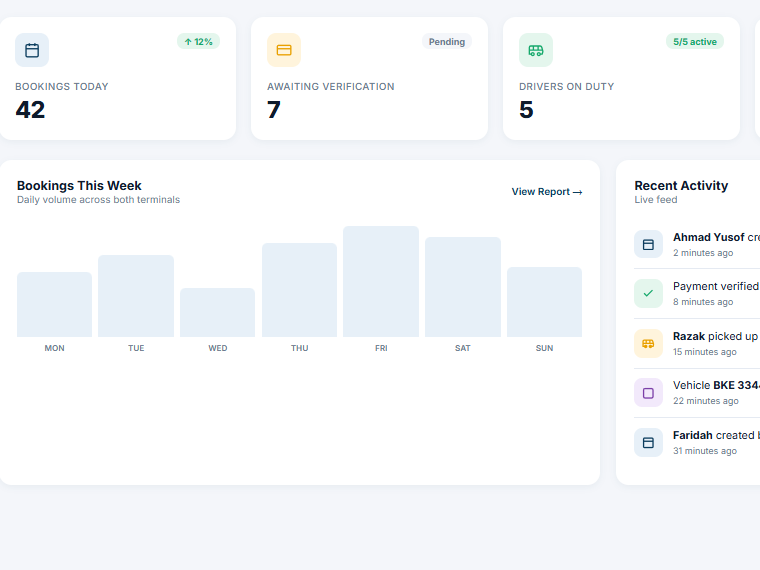The image size is (760, 570).
Task: Click the '22 minutes ago' timestamp
Action: pyautogui.click(x=706, y=400)
